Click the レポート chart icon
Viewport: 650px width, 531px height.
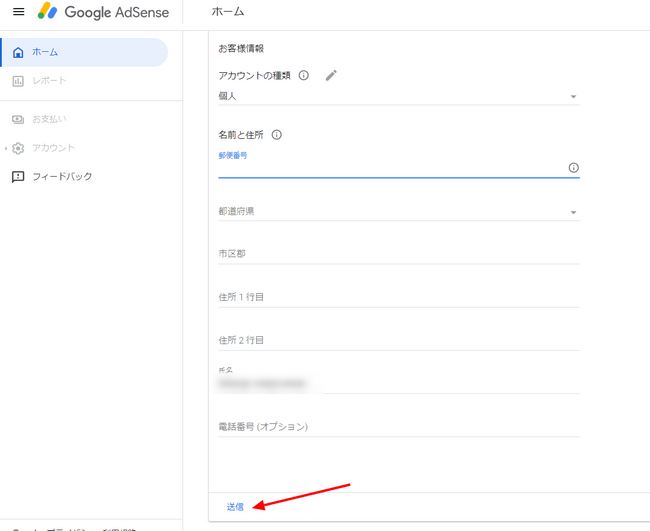[18, 81]
